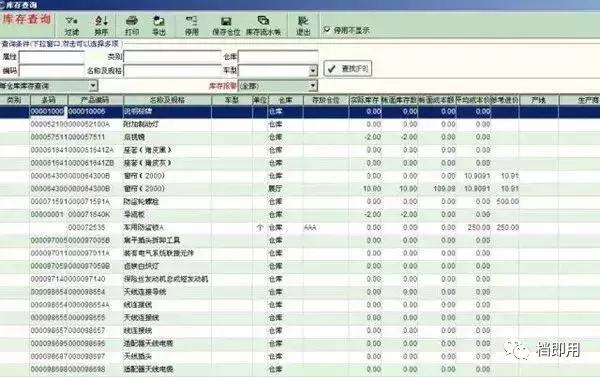Select the 车用防盗锁A name cell
The width and height of the screenshot is (600, 377).
coord(143,227)
